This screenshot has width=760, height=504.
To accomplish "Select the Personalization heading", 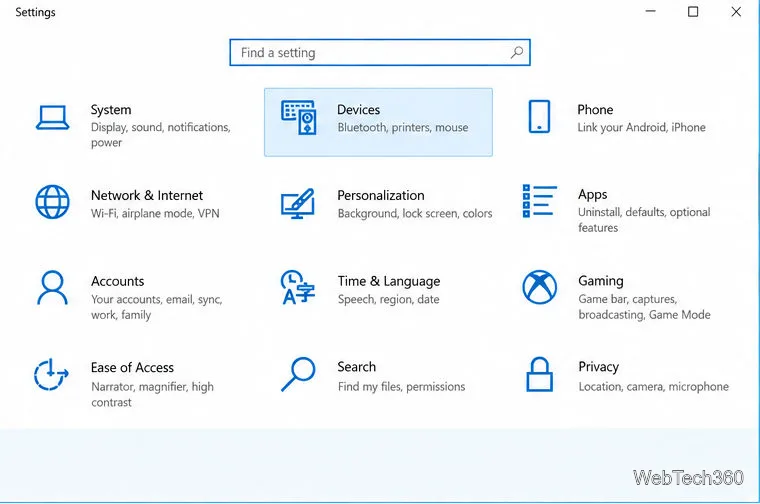I will [381, 195].
